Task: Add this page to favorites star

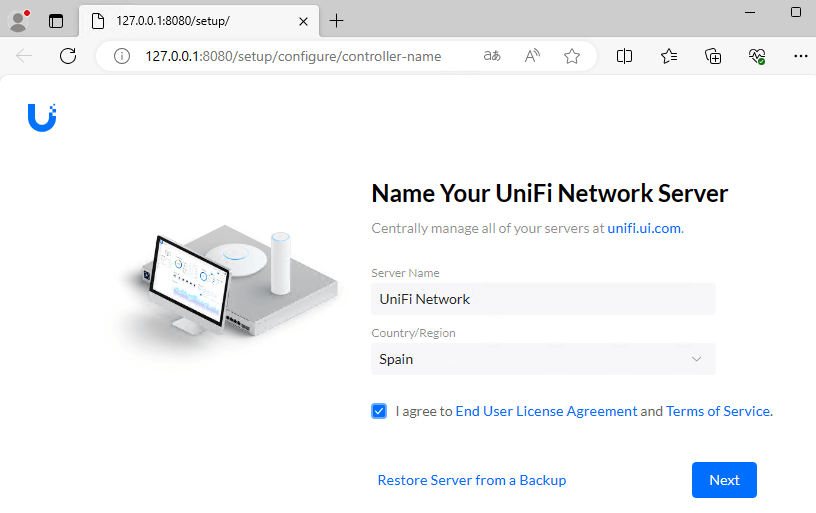Action: 572,57
